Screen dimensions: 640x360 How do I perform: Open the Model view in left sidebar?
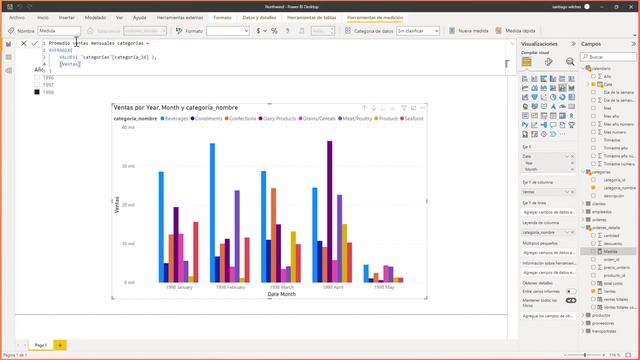(8, 71)
